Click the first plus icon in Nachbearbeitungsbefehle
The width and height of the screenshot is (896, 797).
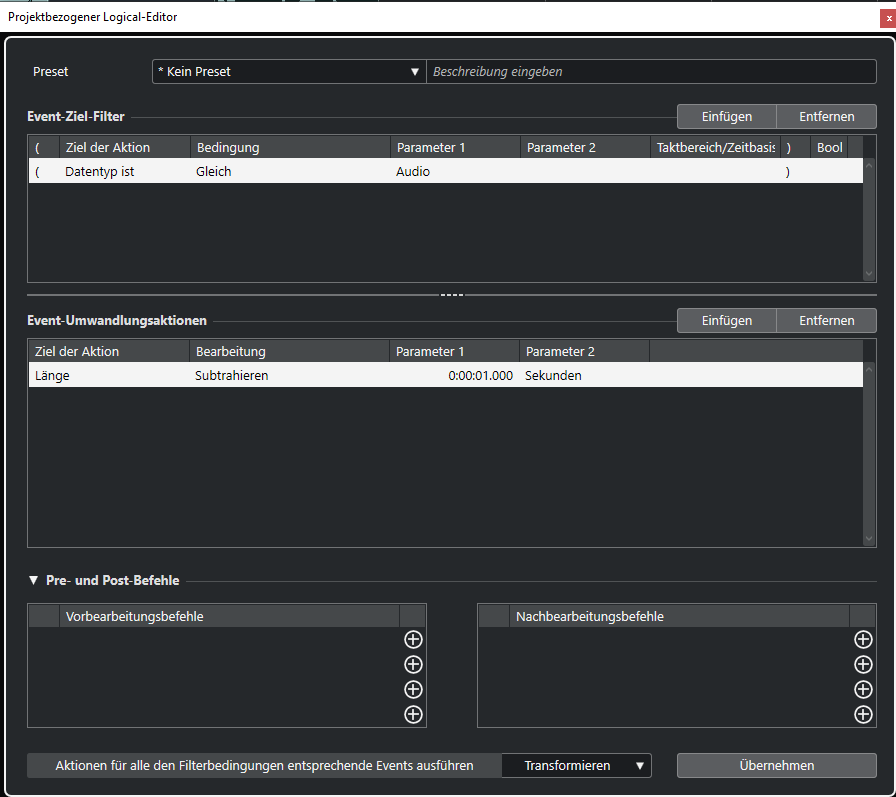point(863,639)
